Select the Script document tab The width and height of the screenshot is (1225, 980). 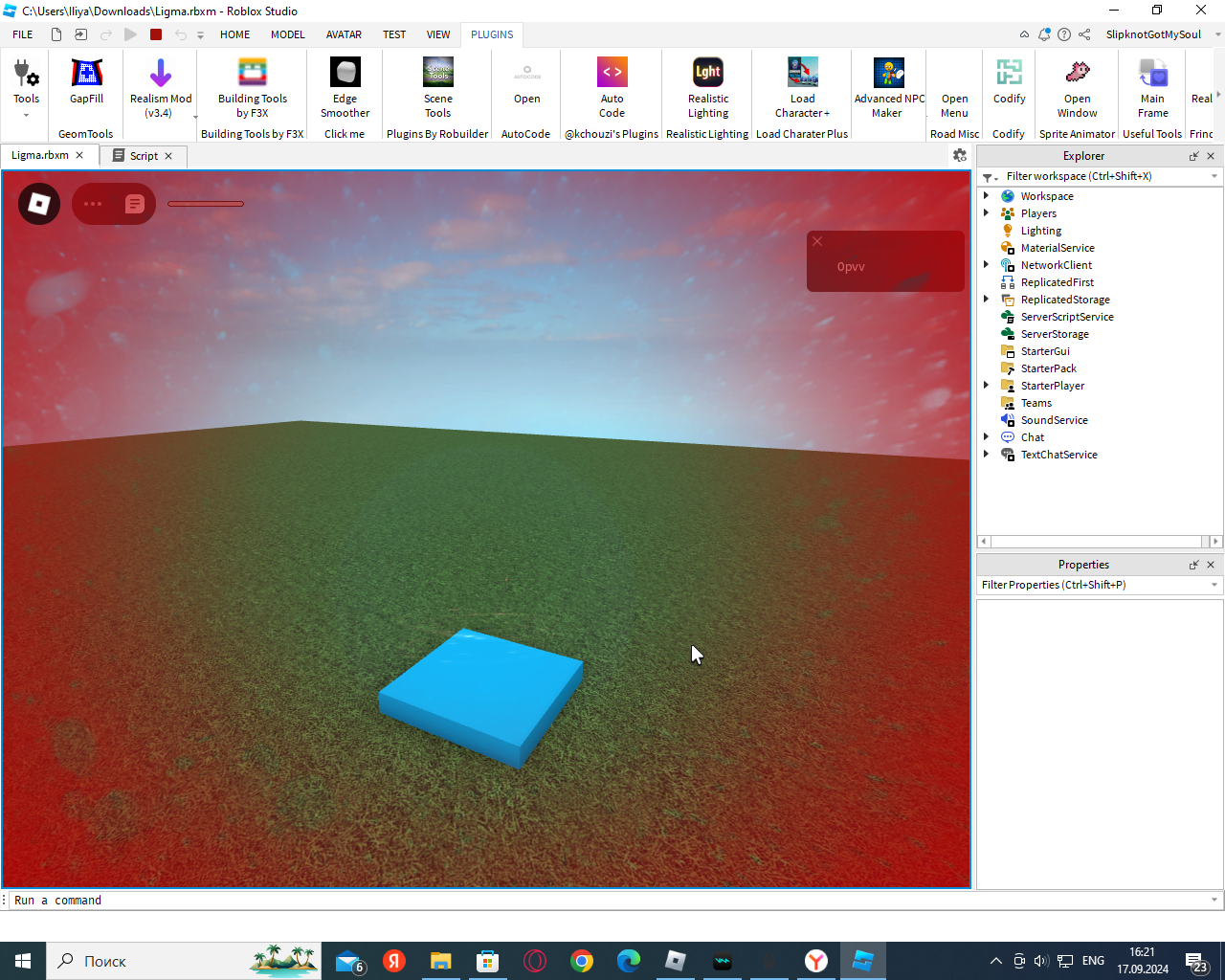tap(145, 155)
